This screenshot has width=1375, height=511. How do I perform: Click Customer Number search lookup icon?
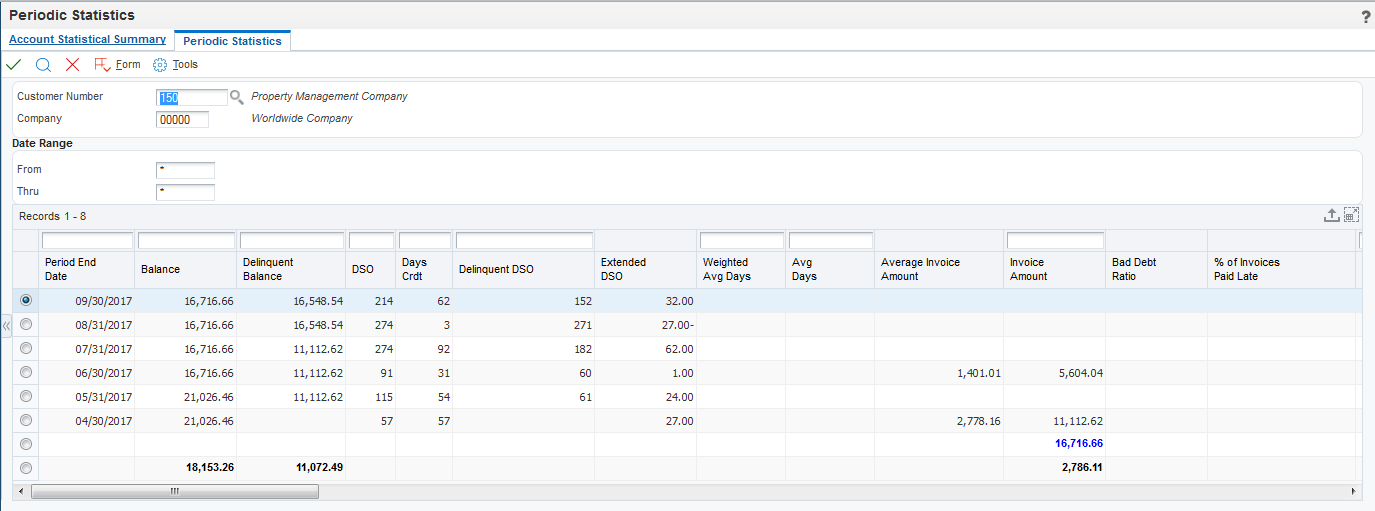point(237,97)
